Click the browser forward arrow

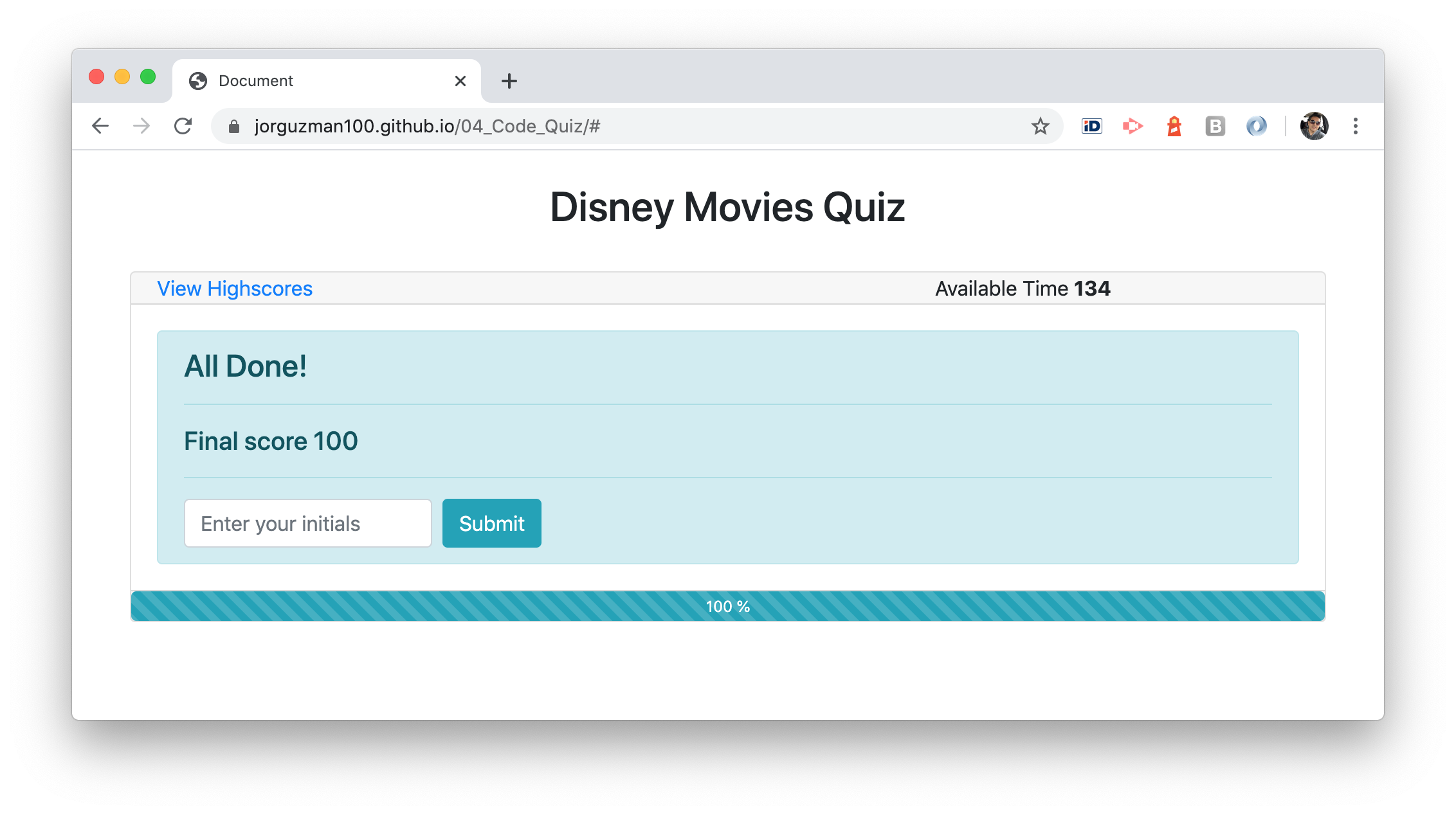[141, 126]
